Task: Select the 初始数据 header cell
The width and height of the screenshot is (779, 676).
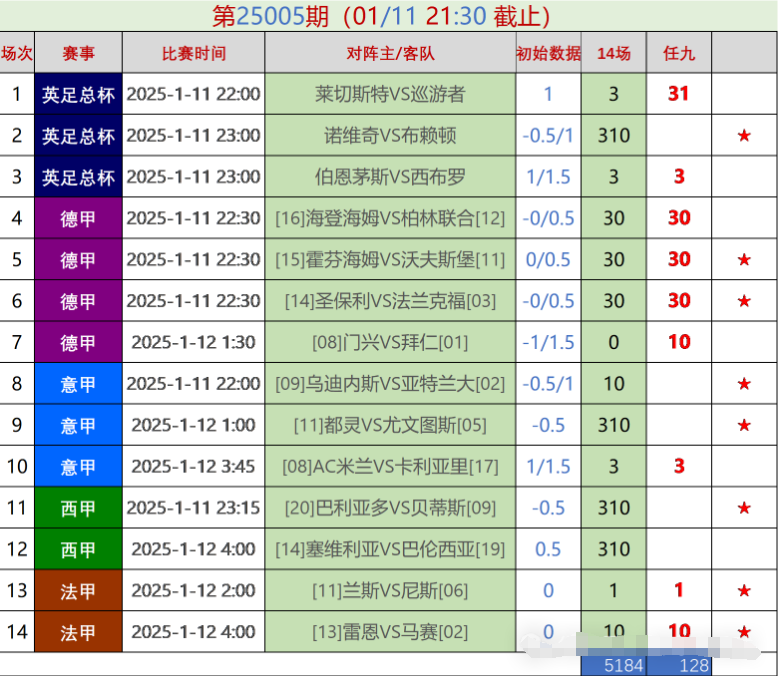Action: pos(548,53)
